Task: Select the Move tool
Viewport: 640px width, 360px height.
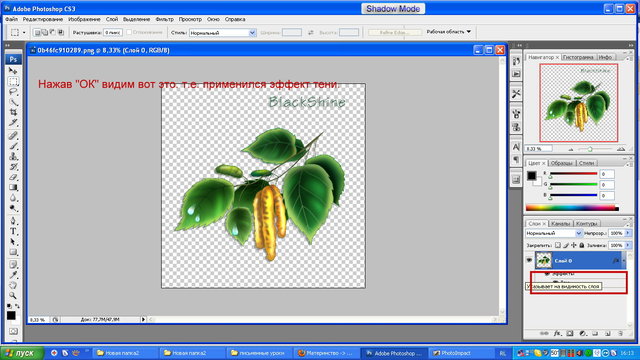Action: tap(13, 71)
